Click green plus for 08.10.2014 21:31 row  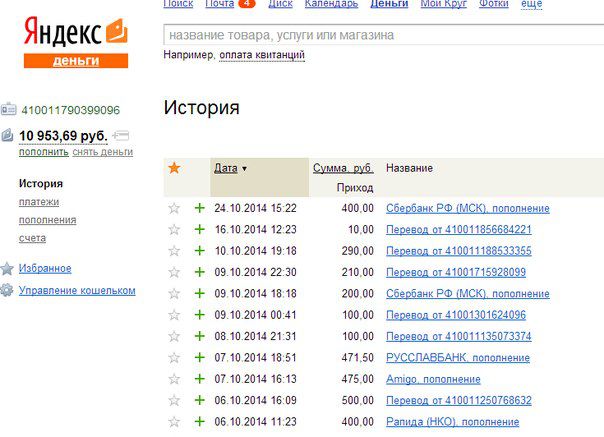pos(200,336)
